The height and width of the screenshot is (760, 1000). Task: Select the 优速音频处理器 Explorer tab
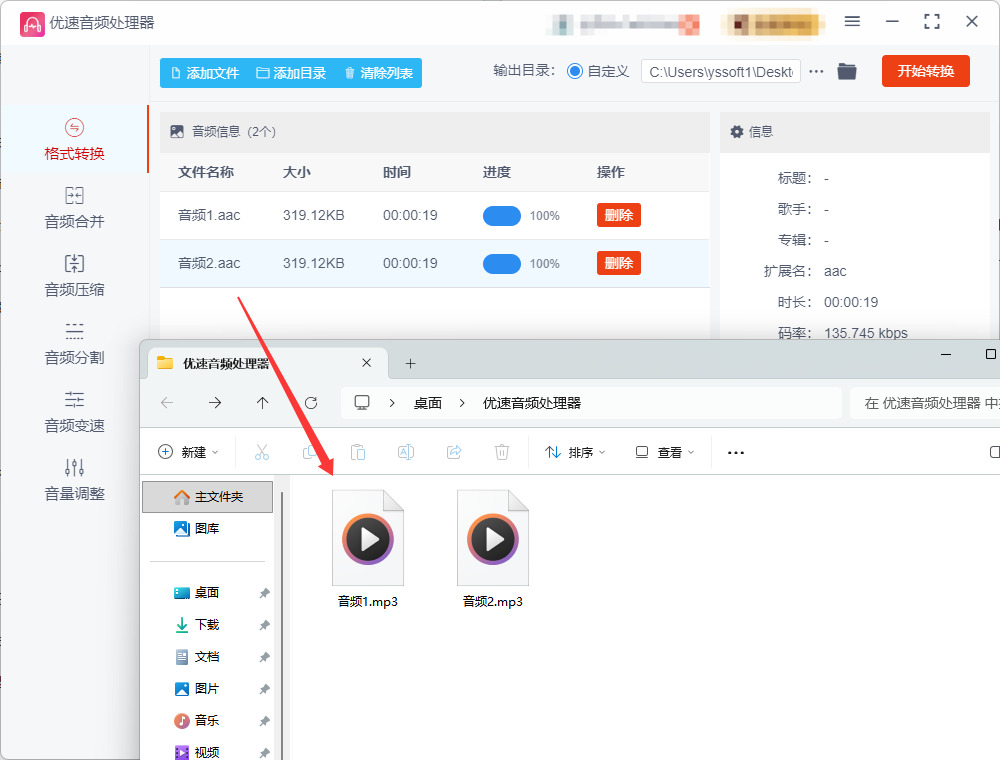268,363
